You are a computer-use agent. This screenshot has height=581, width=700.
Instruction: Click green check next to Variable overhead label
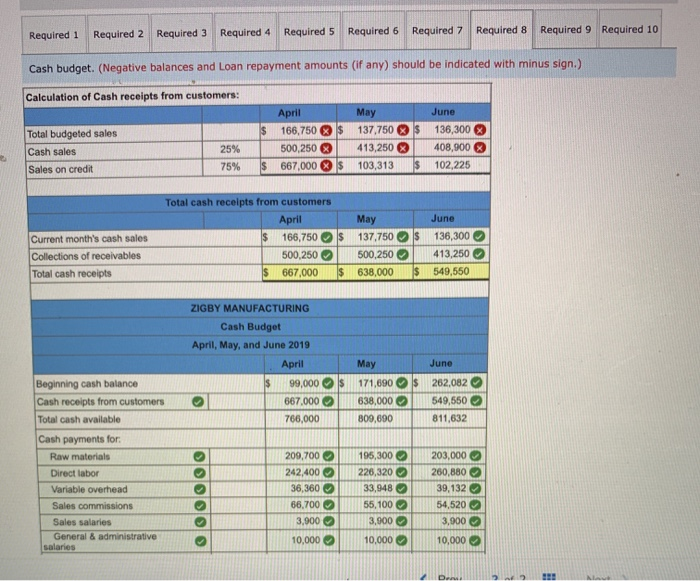point(200,489)
